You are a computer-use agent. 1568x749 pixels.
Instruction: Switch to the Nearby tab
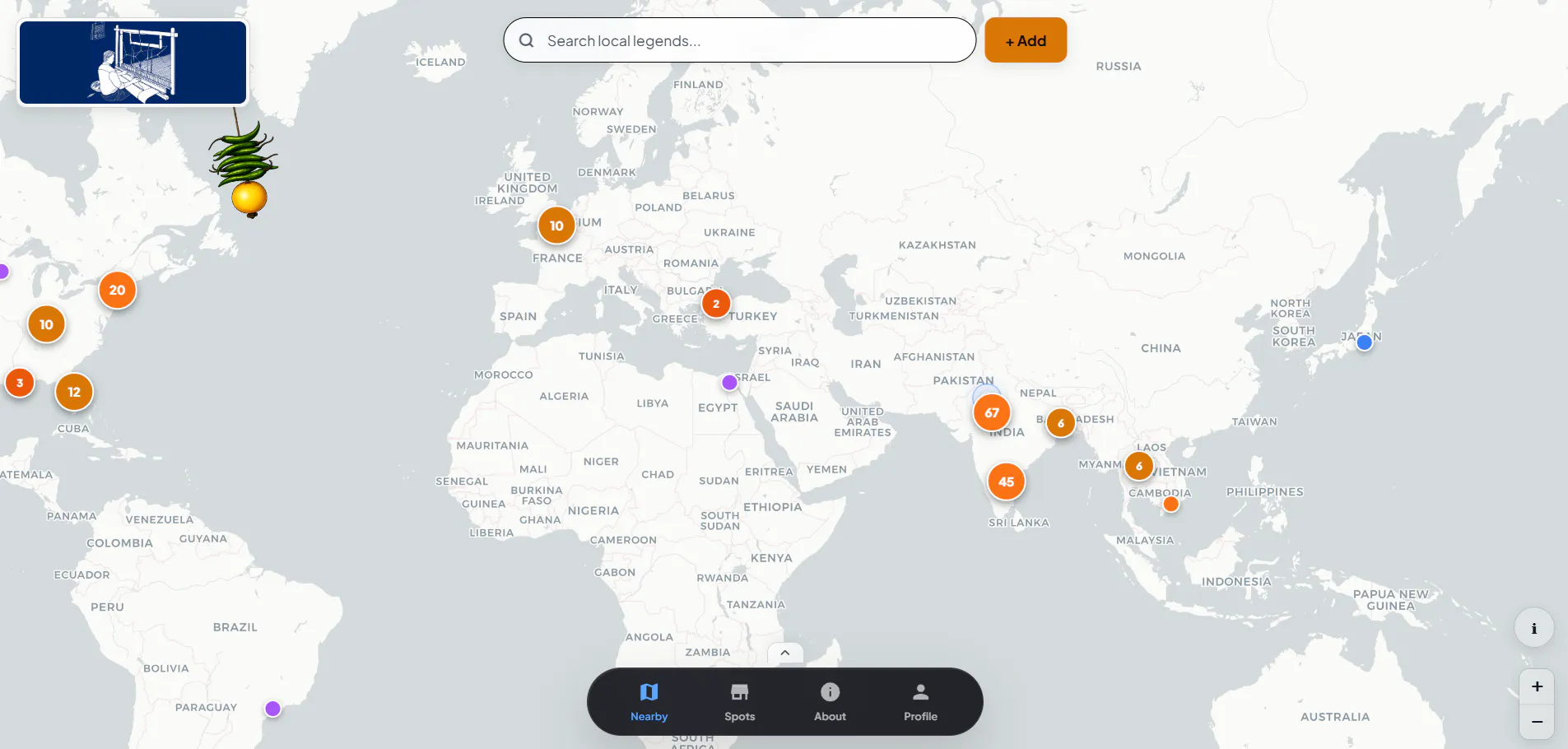tap(649, 702)
